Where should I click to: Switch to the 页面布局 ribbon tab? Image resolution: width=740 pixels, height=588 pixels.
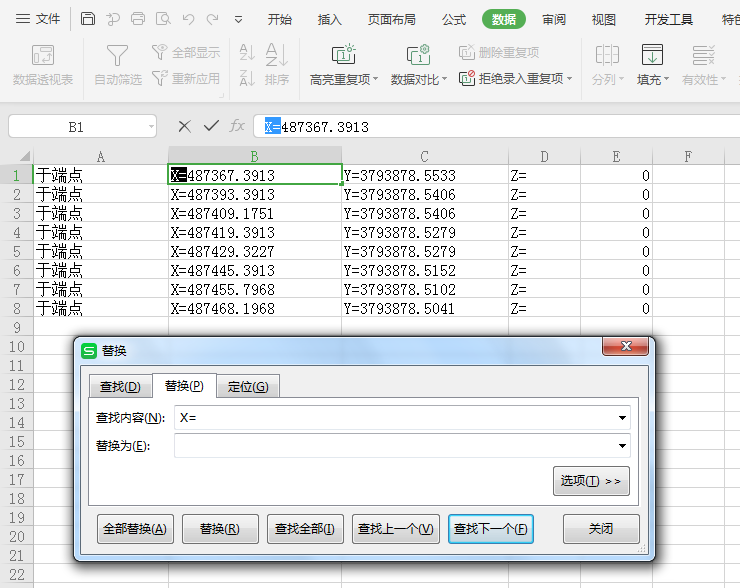(x=392, y=19)
